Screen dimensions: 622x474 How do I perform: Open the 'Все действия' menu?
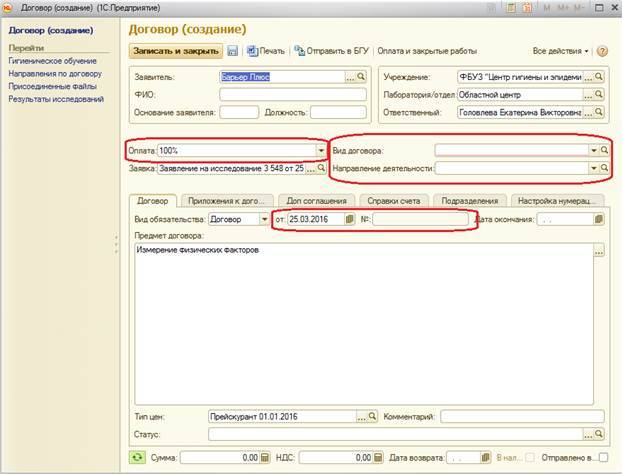[x=561, y=50]
